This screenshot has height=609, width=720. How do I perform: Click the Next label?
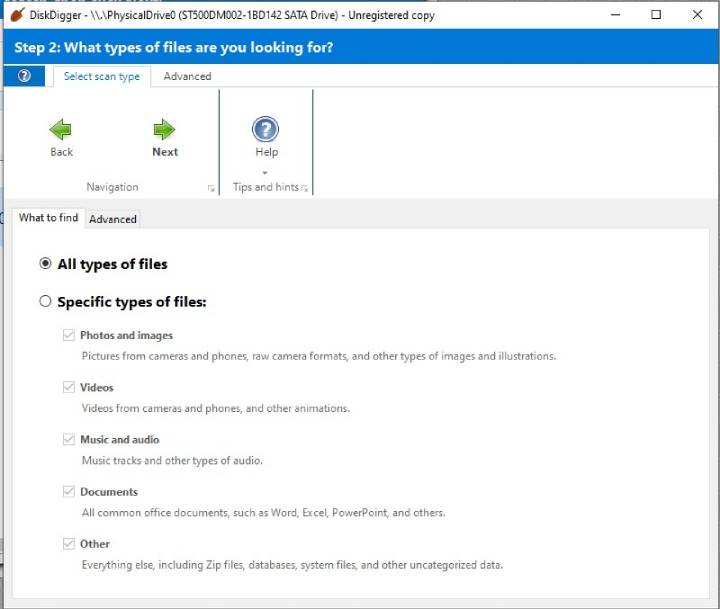tap(165, 152)
